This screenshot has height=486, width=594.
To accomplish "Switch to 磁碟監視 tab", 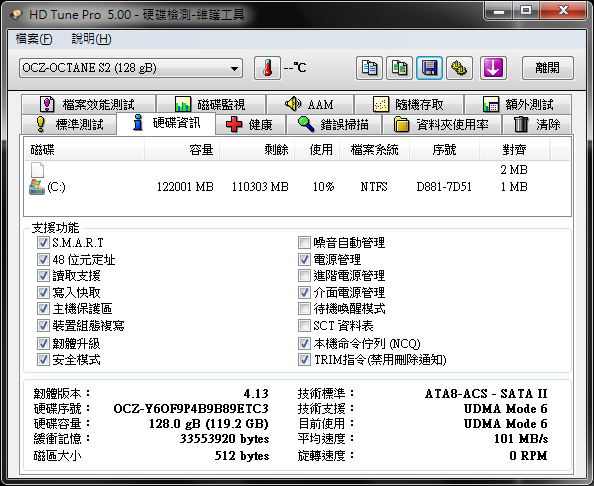I will coord(211,104).
